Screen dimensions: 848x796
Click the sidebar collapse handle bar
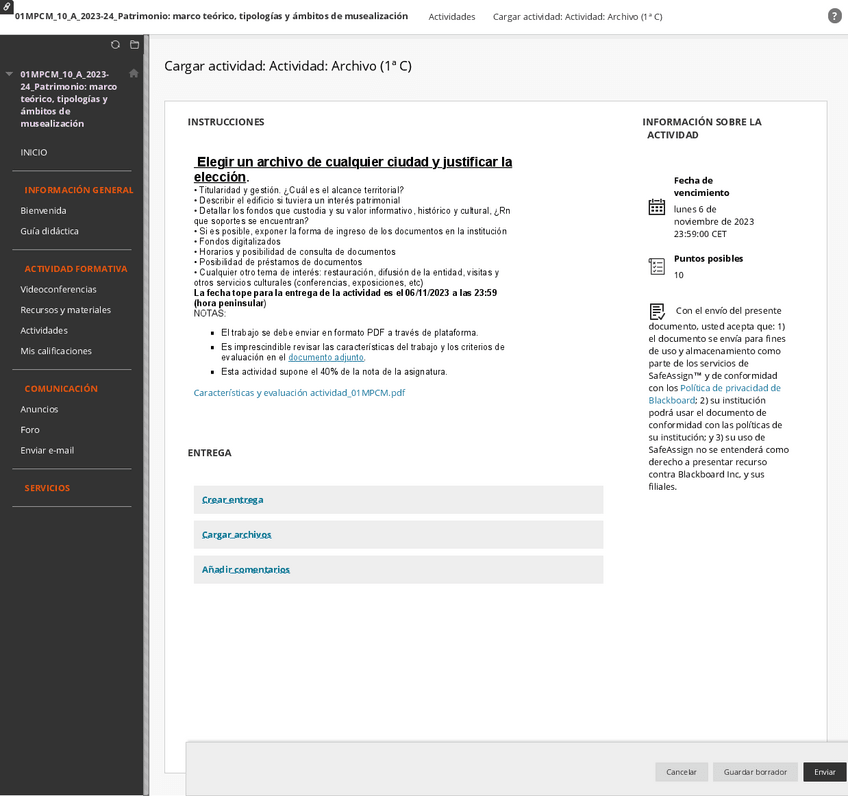coord(146,415)
